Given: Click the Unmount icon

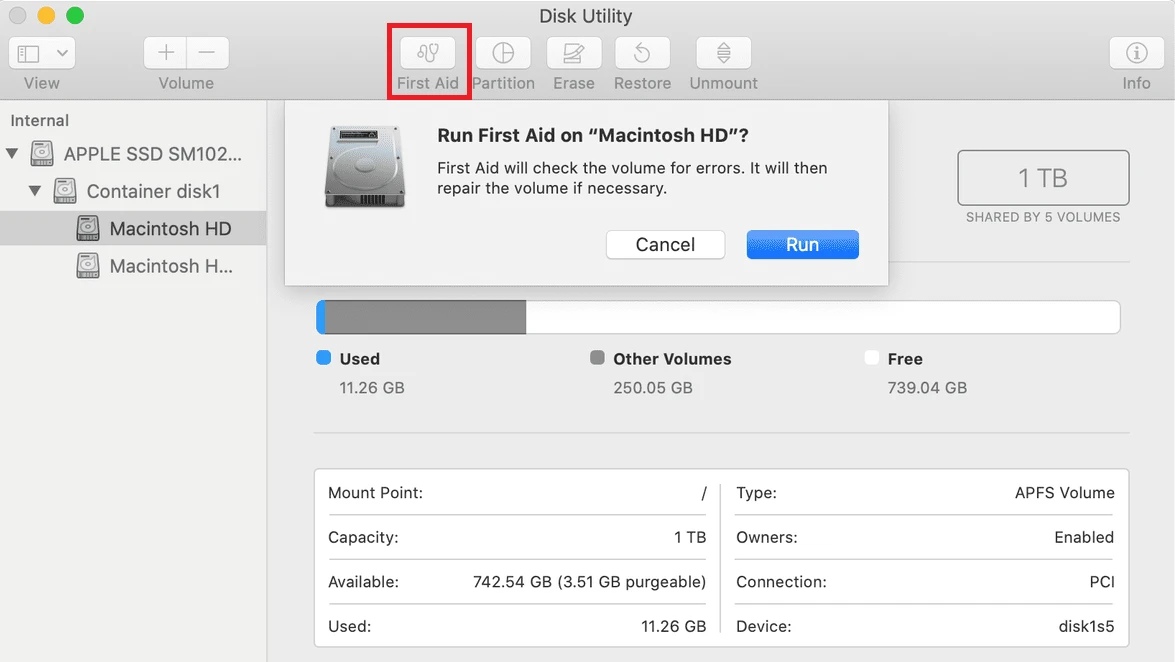Looking at the screenshot, I should pos(722,52).
